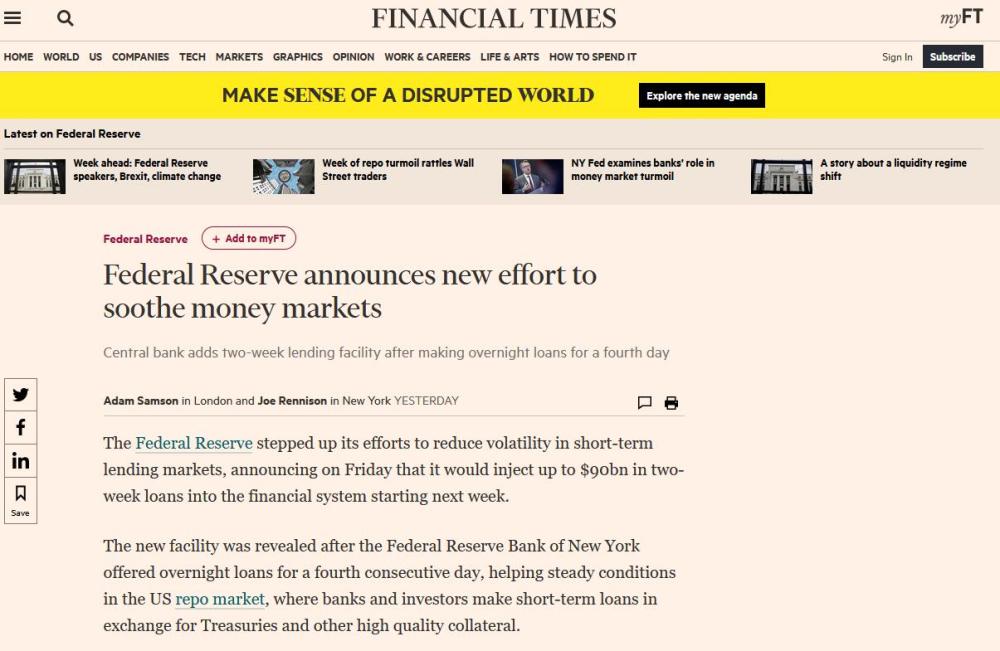1000x651 pixels.
Task: Select WORK & CAREERS in navigation
Action: (x=427, y=57)
